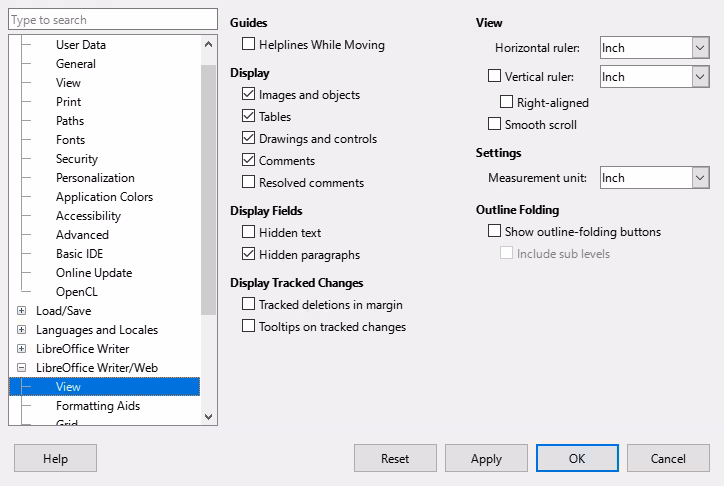
Task: Click the Reset button
Action: (395, 458)
